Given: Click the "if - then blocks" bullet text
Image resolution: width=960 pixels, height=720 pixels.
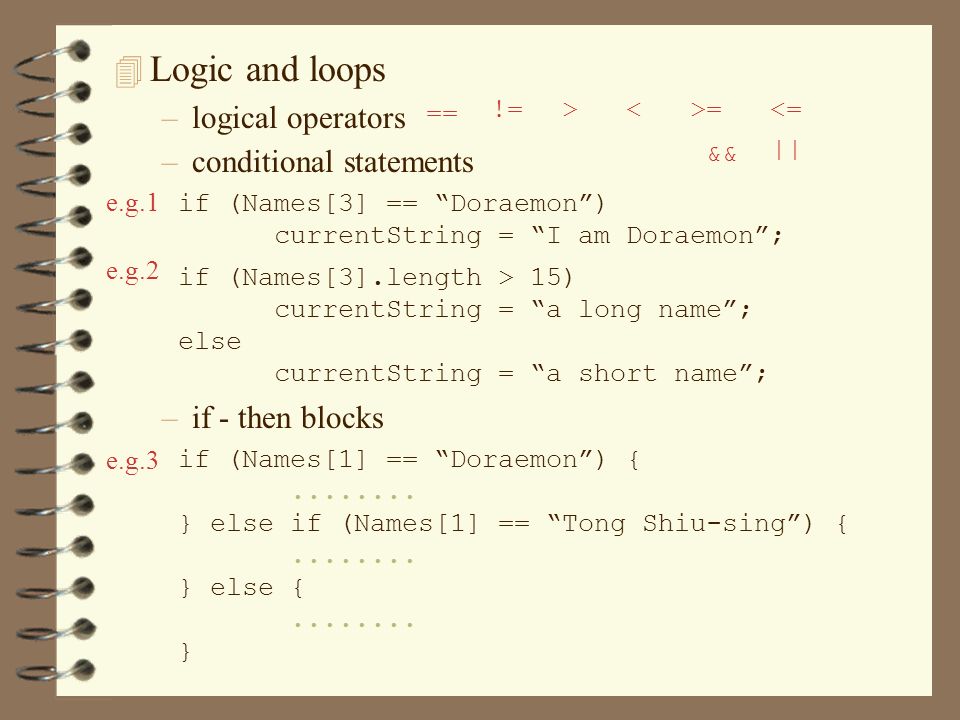Looking at the screenshot, I should (288, 418).
